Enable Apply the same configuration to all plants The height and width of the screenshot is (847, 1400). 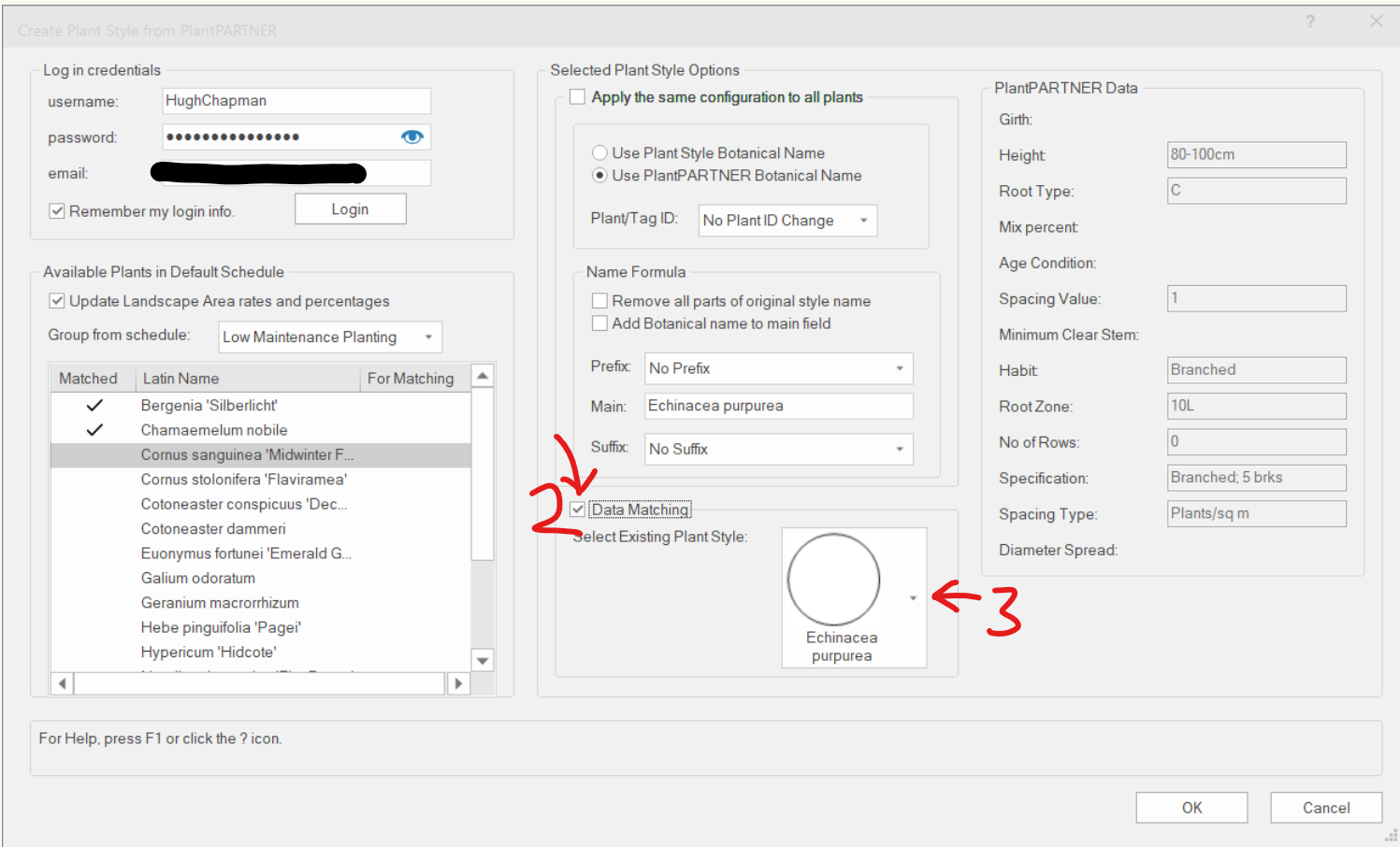click(x=578, y=97)
